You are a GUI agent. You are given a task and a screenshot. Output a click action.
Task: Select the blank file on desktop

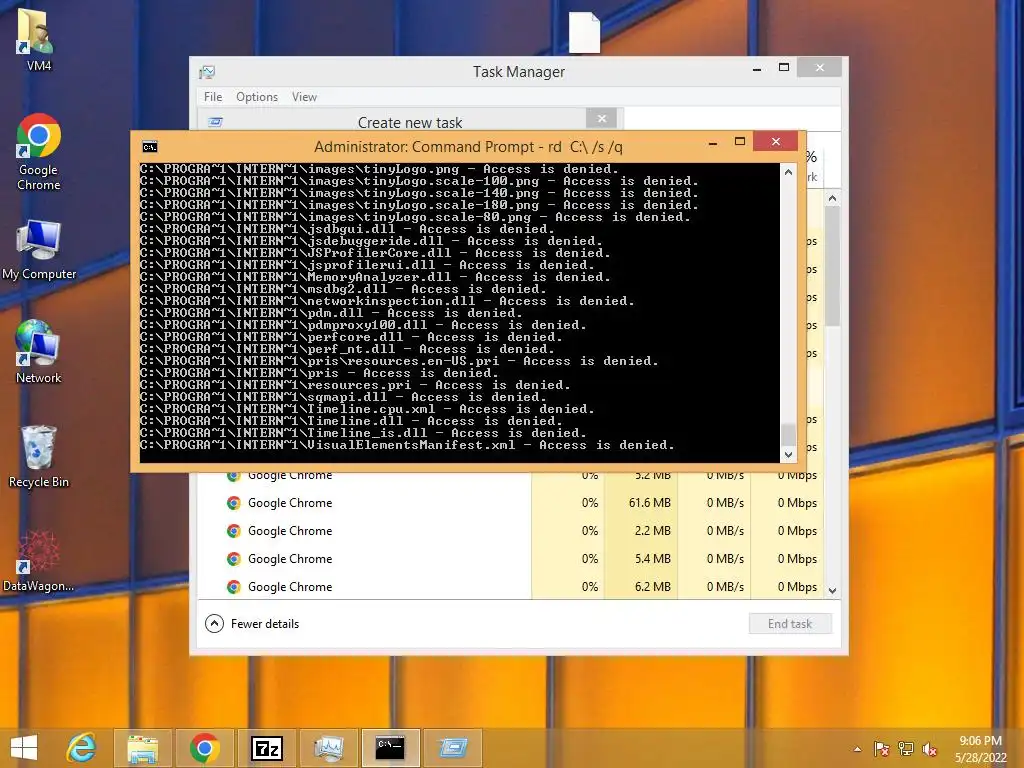click(584, 33)
